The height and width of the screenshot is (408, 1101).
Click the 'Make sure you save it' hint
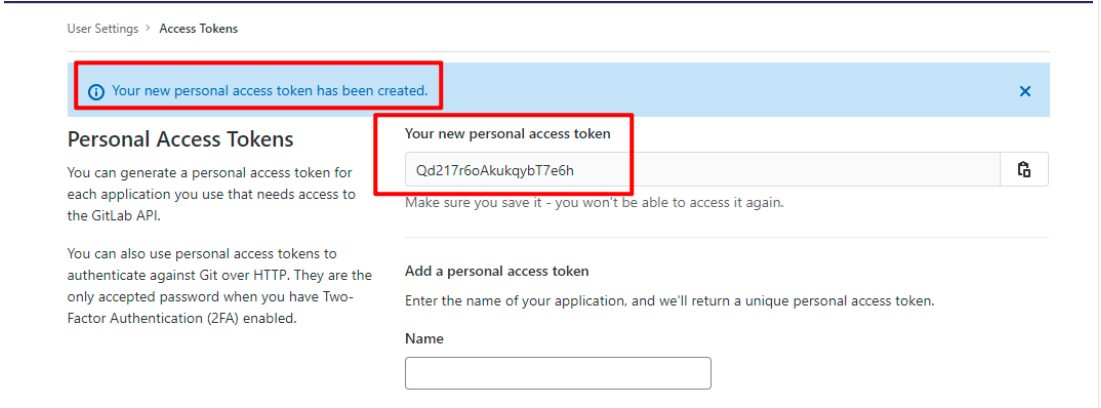(x=594, y=202)
